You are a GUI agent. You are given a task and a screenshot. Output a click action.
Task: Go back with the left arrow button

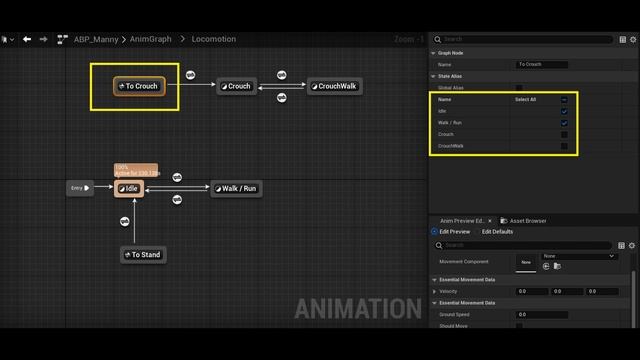coord(27,39)
